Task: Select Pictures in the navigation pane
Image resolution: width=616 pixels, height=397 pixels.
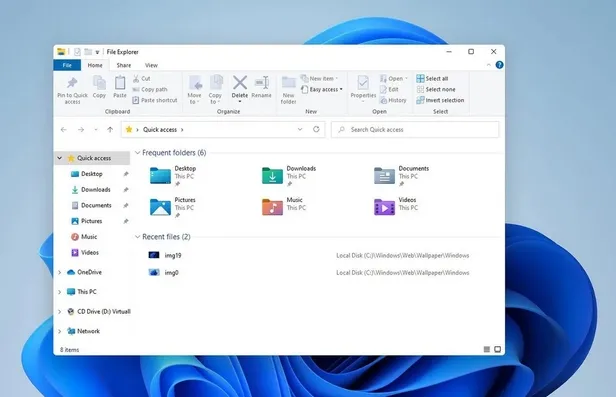Action: pyautogui.click(x=92, y=221)
